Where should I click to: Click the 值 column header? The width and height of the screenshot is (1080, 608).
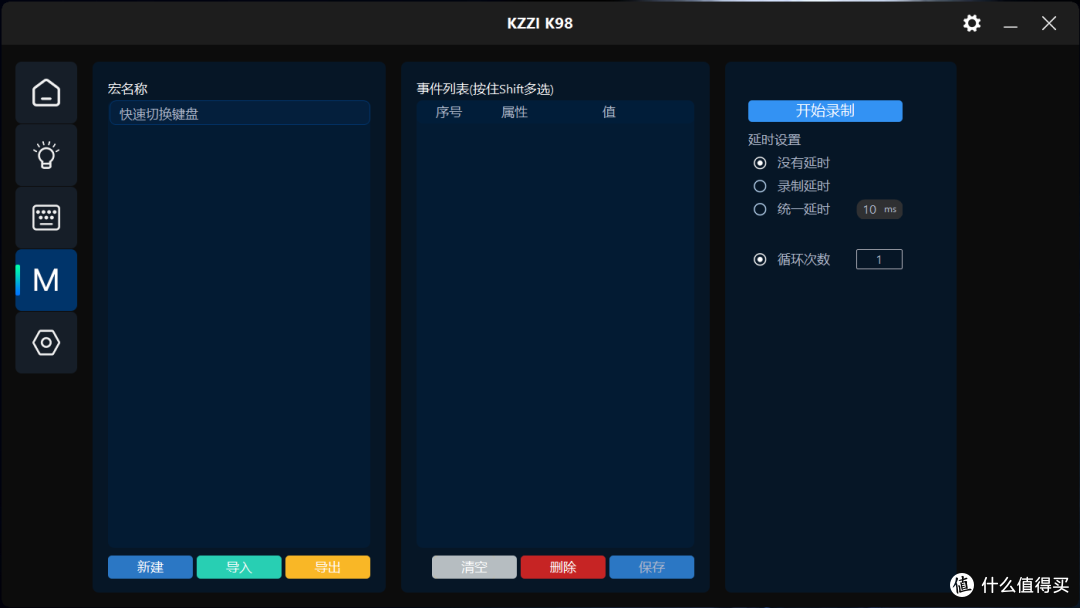click(609, 112)
